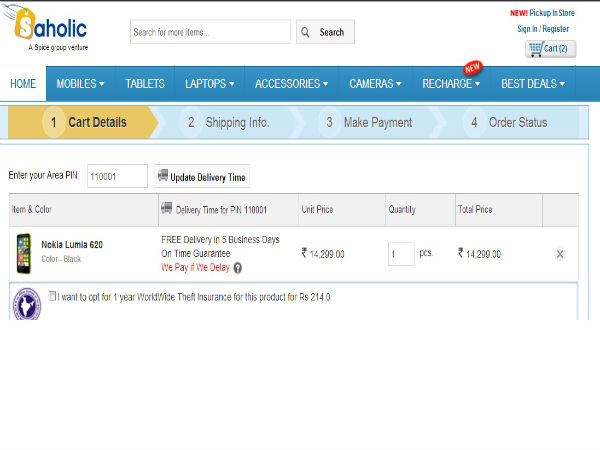This screenshot has width=600, height=450.
Task: Click the delivery truck icon on Update button
Action: tap(162, 176)
